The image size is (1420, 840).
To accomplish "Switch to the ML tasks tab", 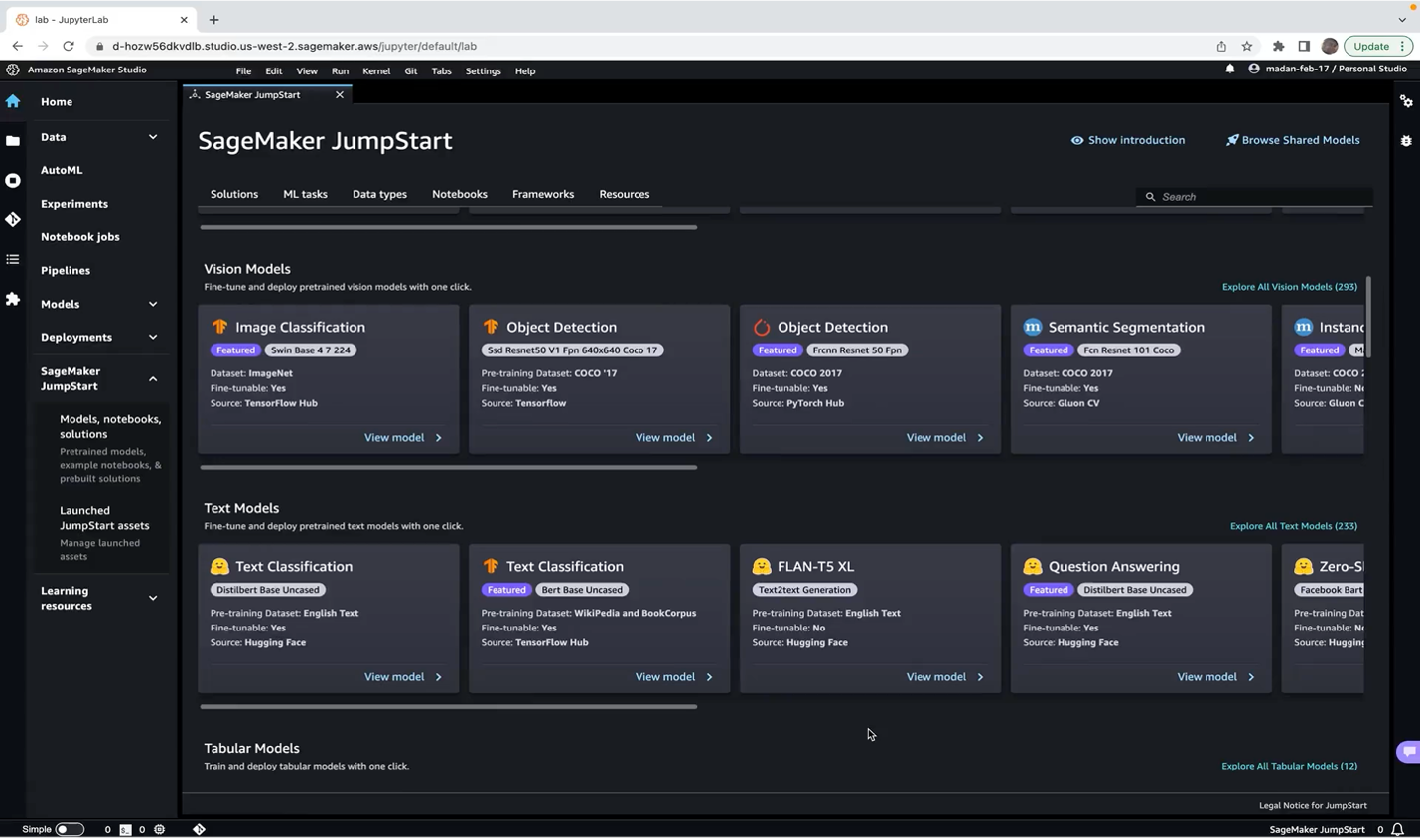I will pos(305,194).
